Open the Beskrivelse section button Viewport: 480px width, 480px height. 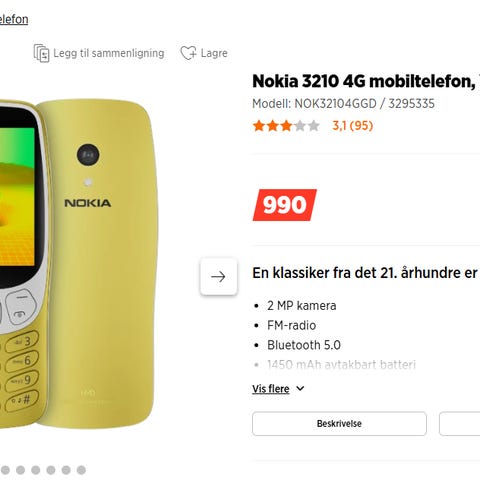pos(339,424)
